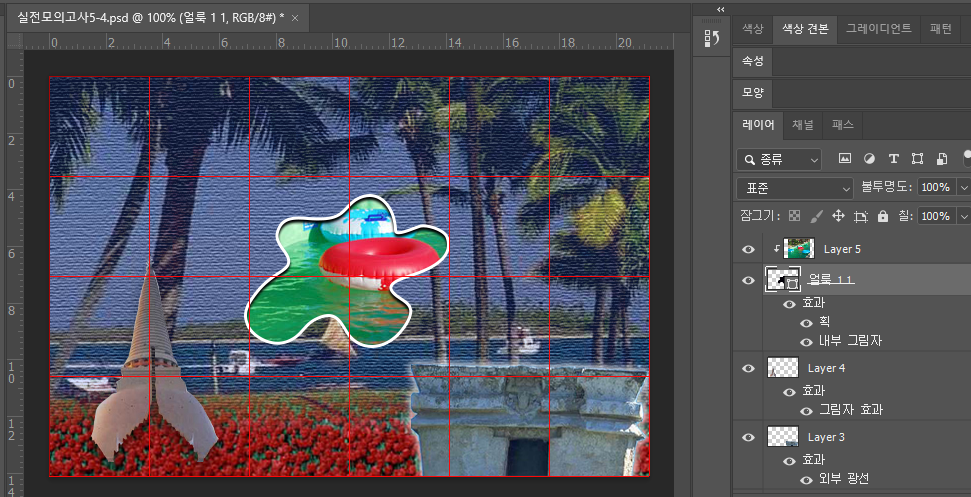Viewport: 971px width, 497px height.
Task: Open the 종류 layer filter dropdown
Action: tap(779, 159)
